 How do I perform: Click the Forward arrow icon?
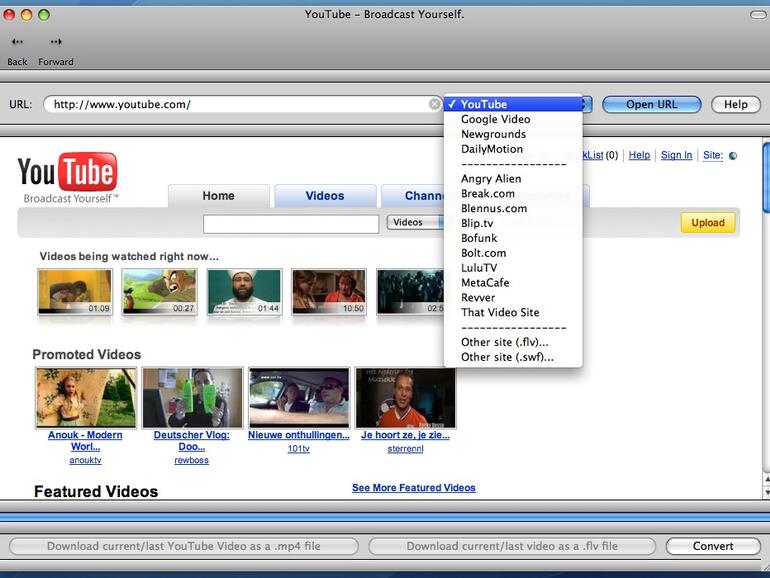click(x=56, y=42)
